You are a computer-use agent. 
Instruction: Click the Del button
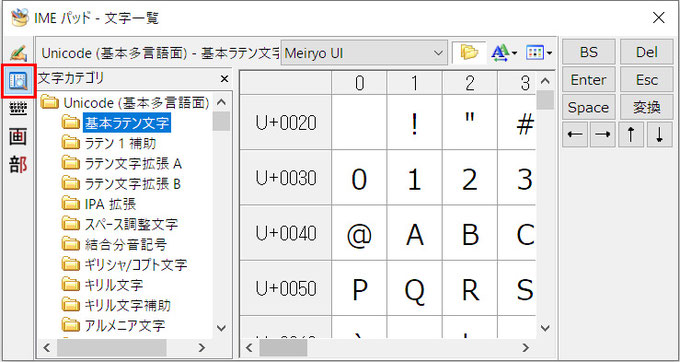pyautogui.click(x=647, y=52)
